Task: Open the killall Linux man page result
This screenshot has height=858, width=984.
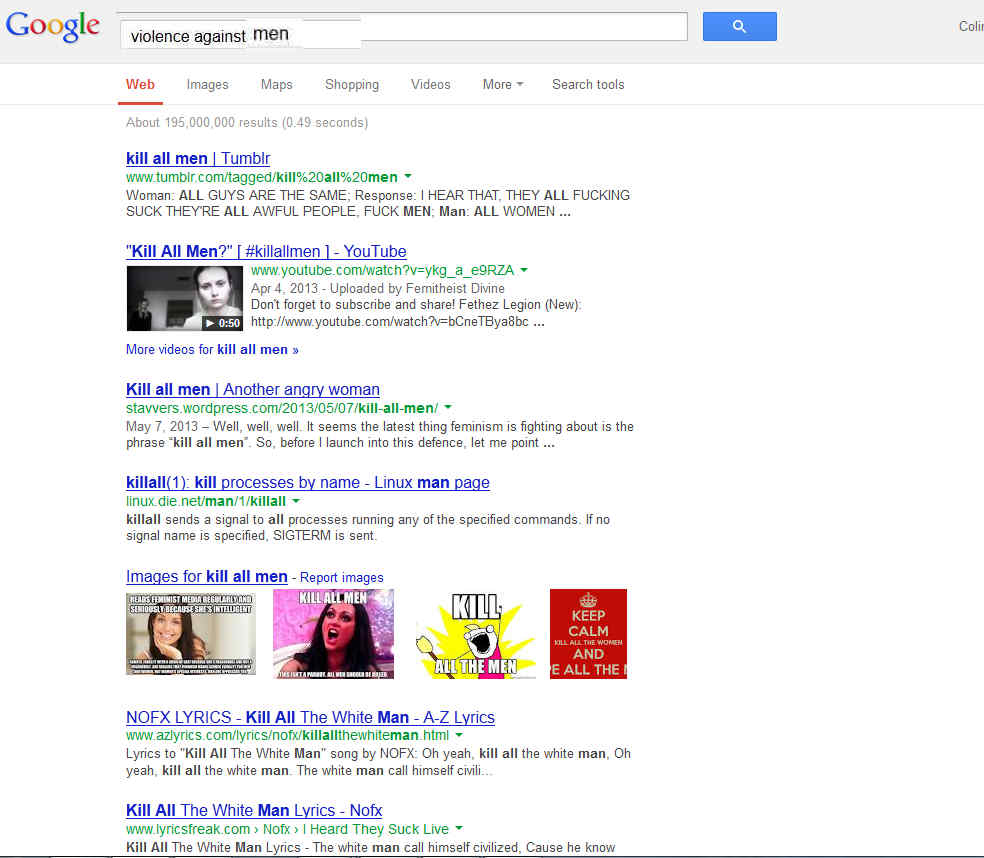Action: click(308, 482)
